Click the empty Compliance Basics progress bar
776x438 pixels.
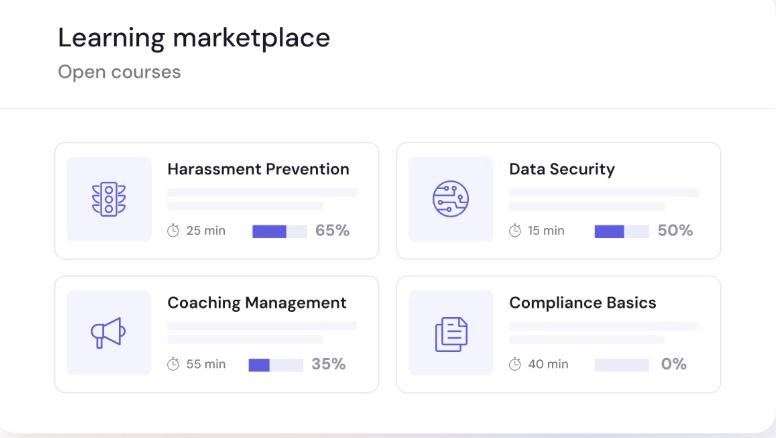click(621, 364)
